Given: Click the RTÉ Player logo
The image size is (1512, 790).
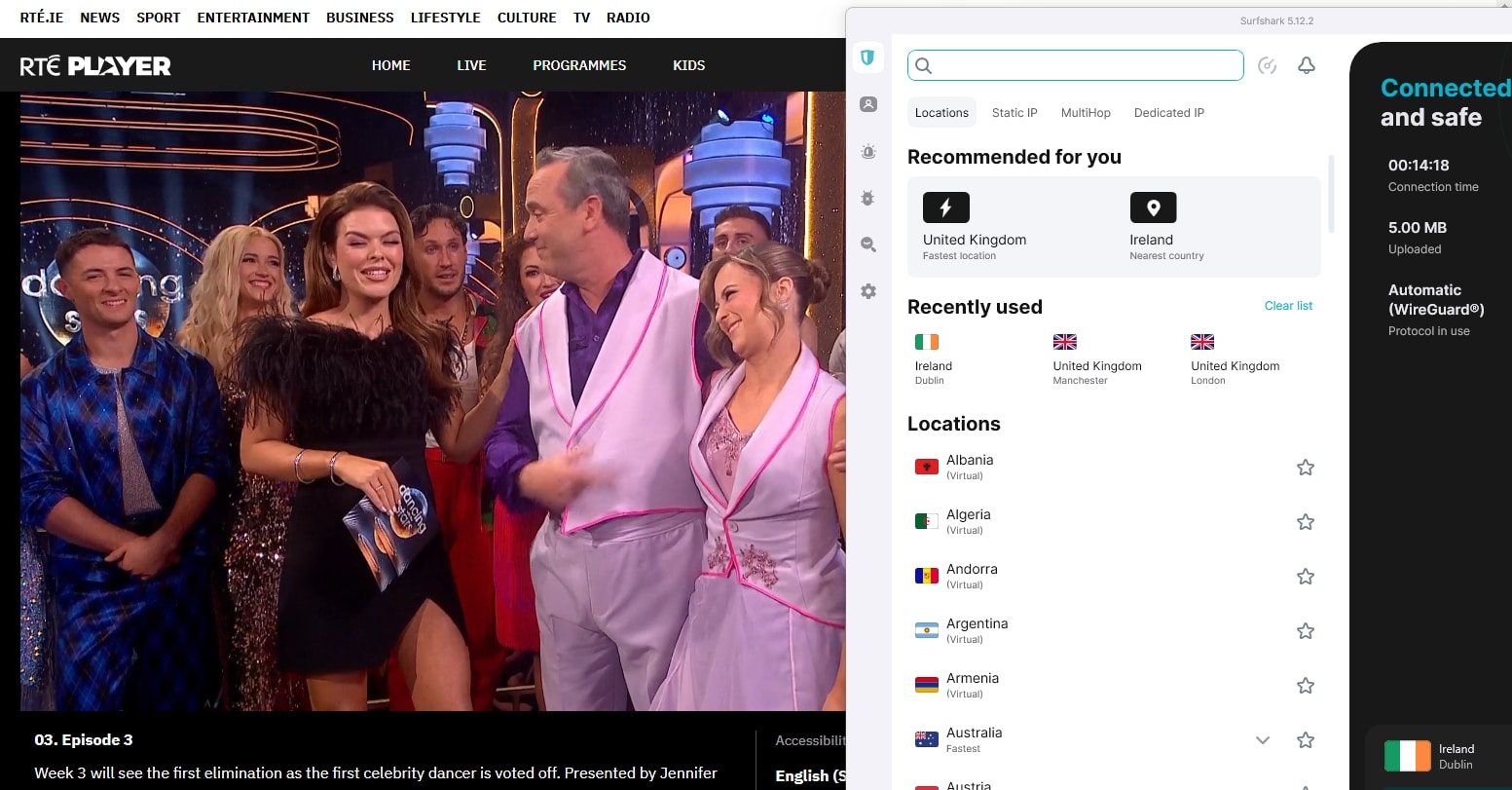Looking at the screenshot, I should coord(95,65).
